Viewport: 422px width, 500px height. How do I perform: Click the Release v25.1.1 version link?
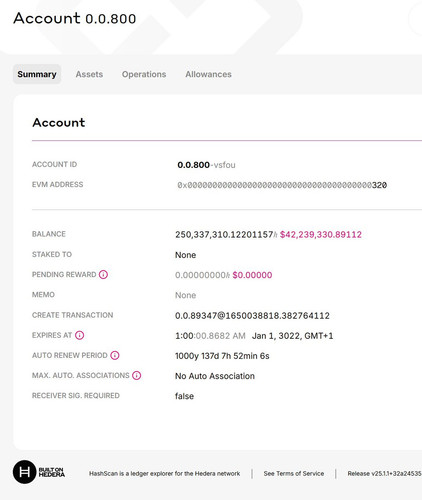(384, 473)
